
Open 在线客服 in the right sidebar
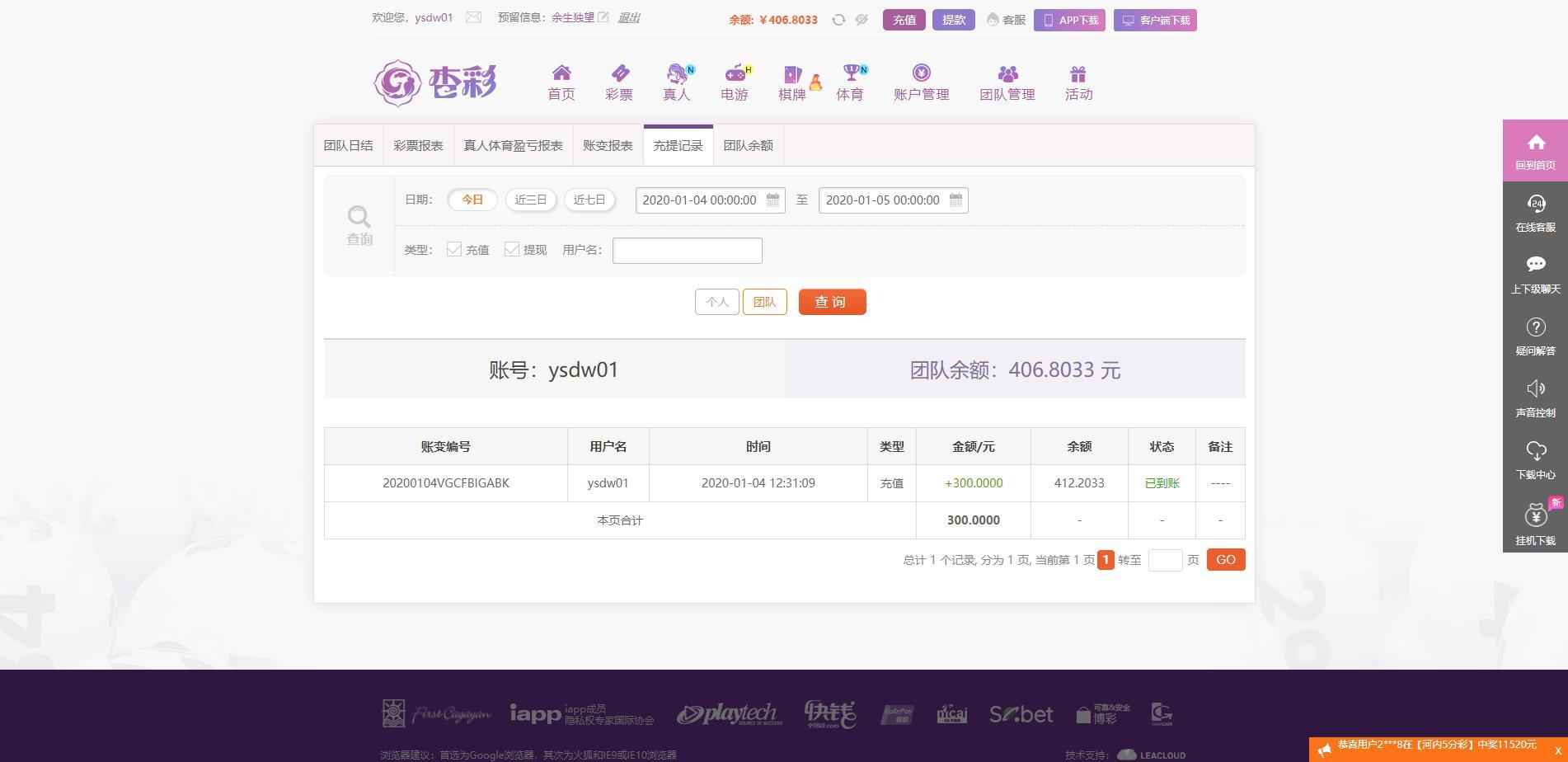[x=1535, y=213]
